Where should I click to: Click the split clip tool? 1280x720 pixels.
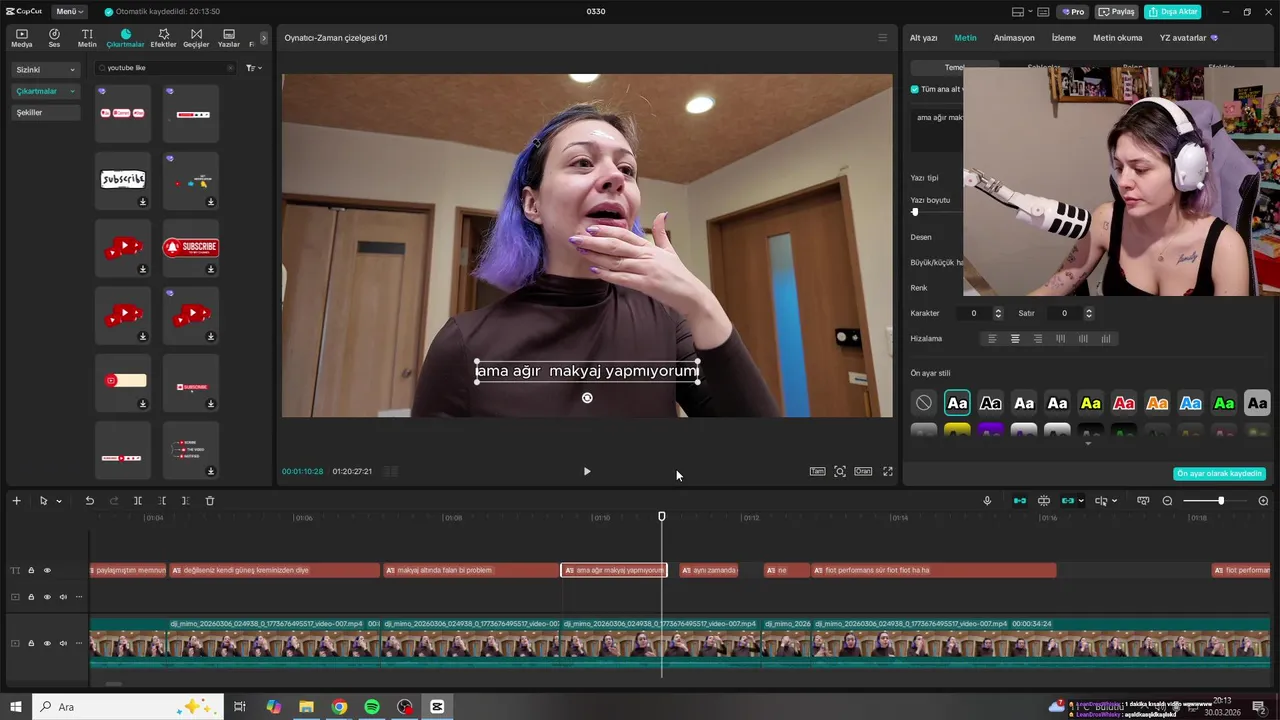[x=138, y=500]
